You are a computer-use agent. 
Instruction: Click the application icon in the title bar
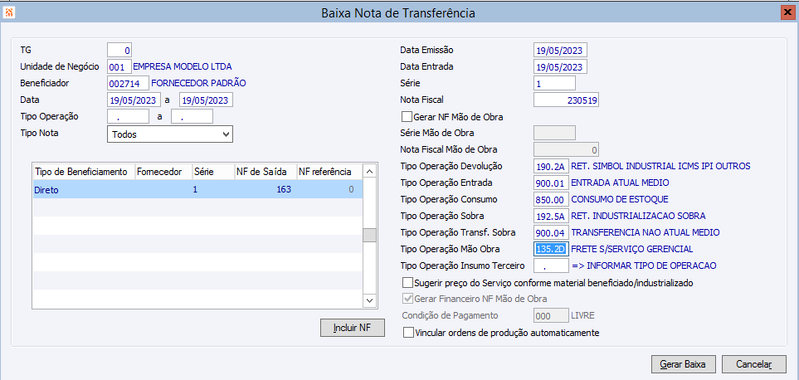(9, 12)
